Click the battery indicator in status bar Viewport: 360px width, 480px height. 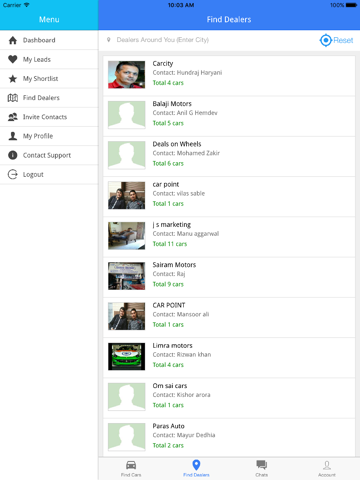click(351, 5)
